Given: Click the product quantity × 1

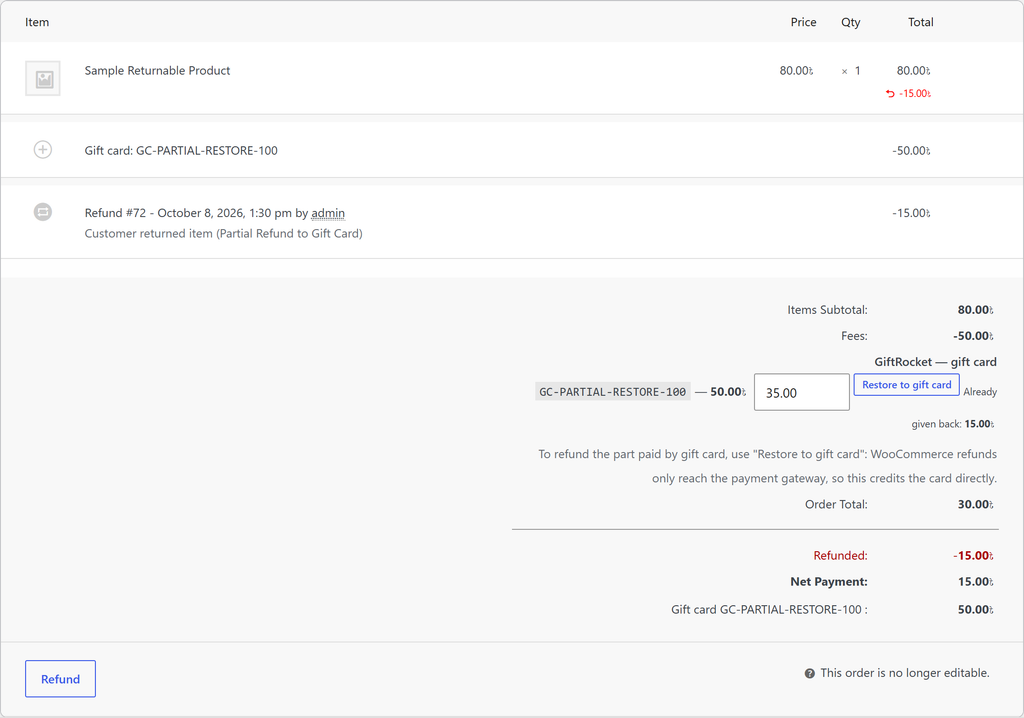Looking at the screenshot, I should [x=851, y=71].
